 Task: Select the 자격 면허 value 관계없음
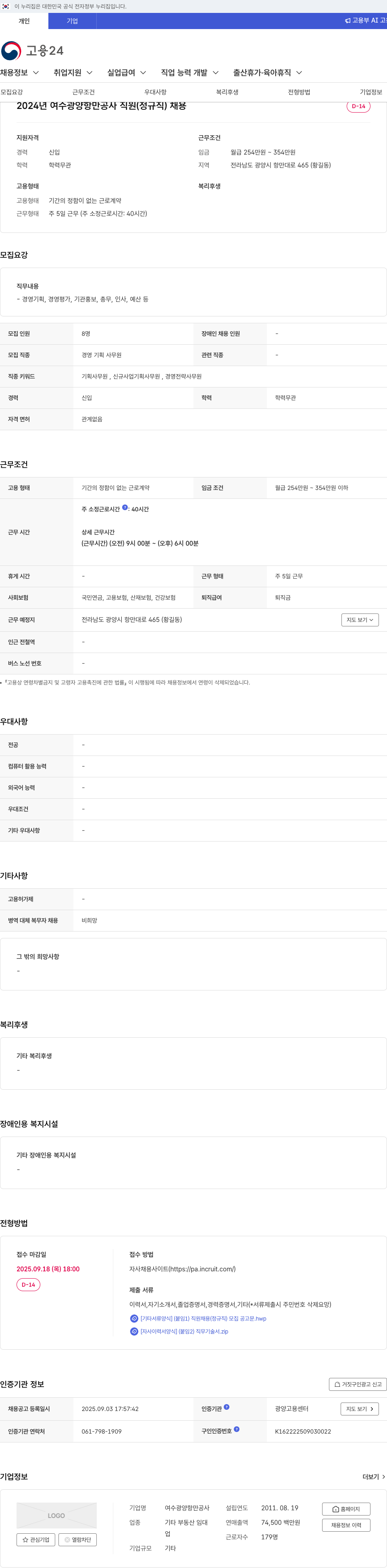(92, 419)
